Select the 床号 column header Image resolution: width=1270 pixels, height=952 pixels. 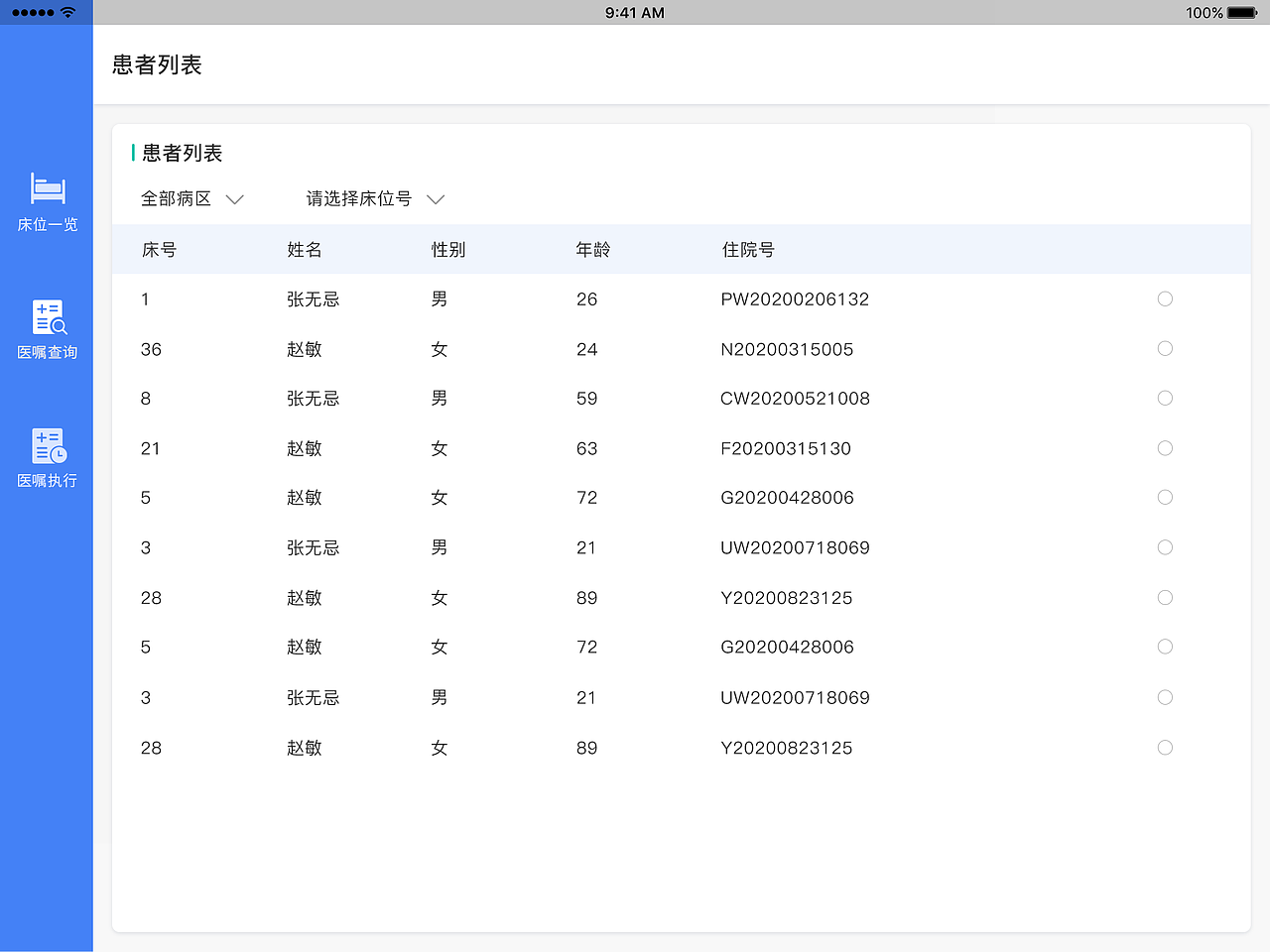point(159,250)
